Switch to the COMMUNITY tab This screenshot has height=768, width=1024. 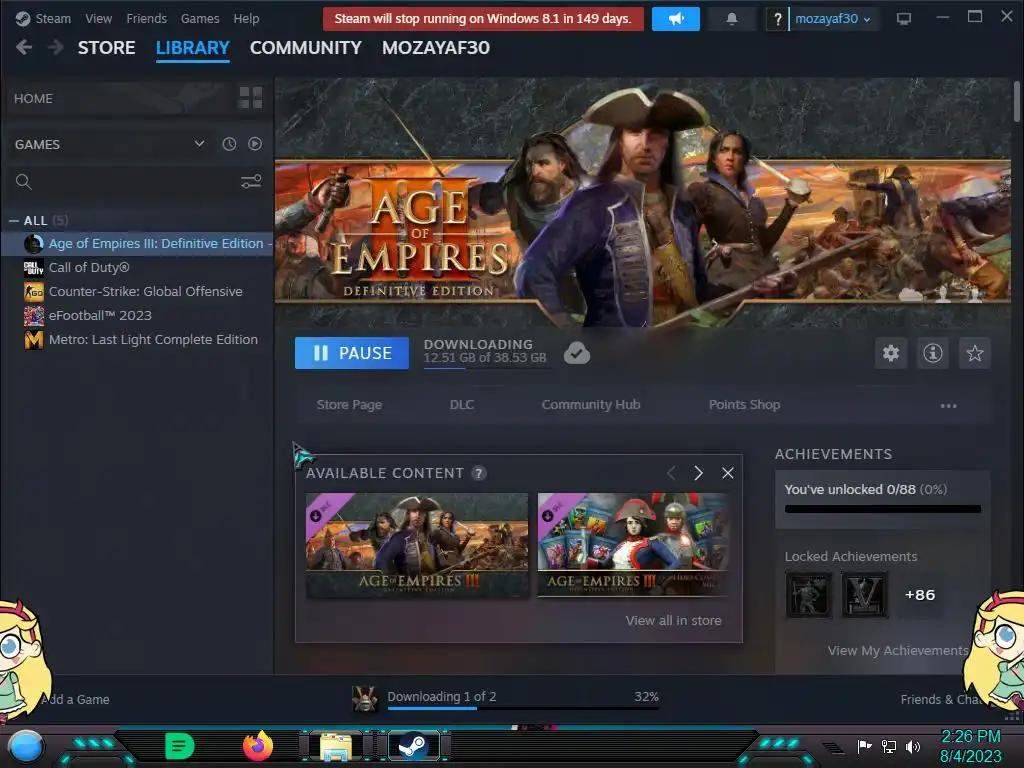coord(306,48)
